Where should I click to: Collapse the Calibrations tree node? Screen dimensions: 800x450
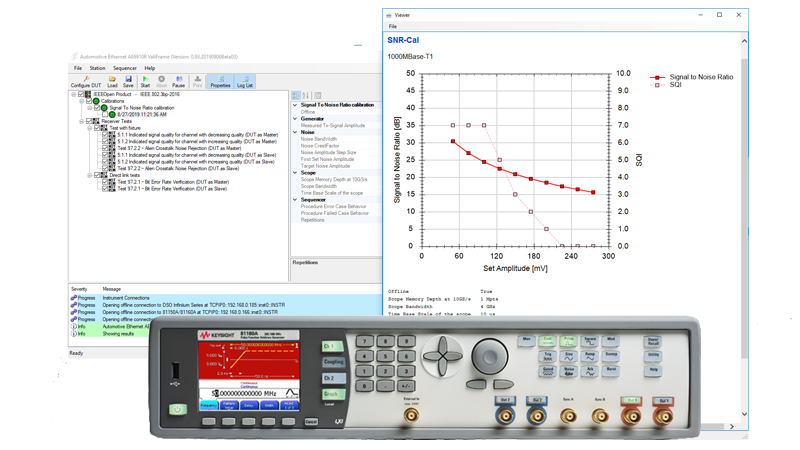click(x=82, y=101)
